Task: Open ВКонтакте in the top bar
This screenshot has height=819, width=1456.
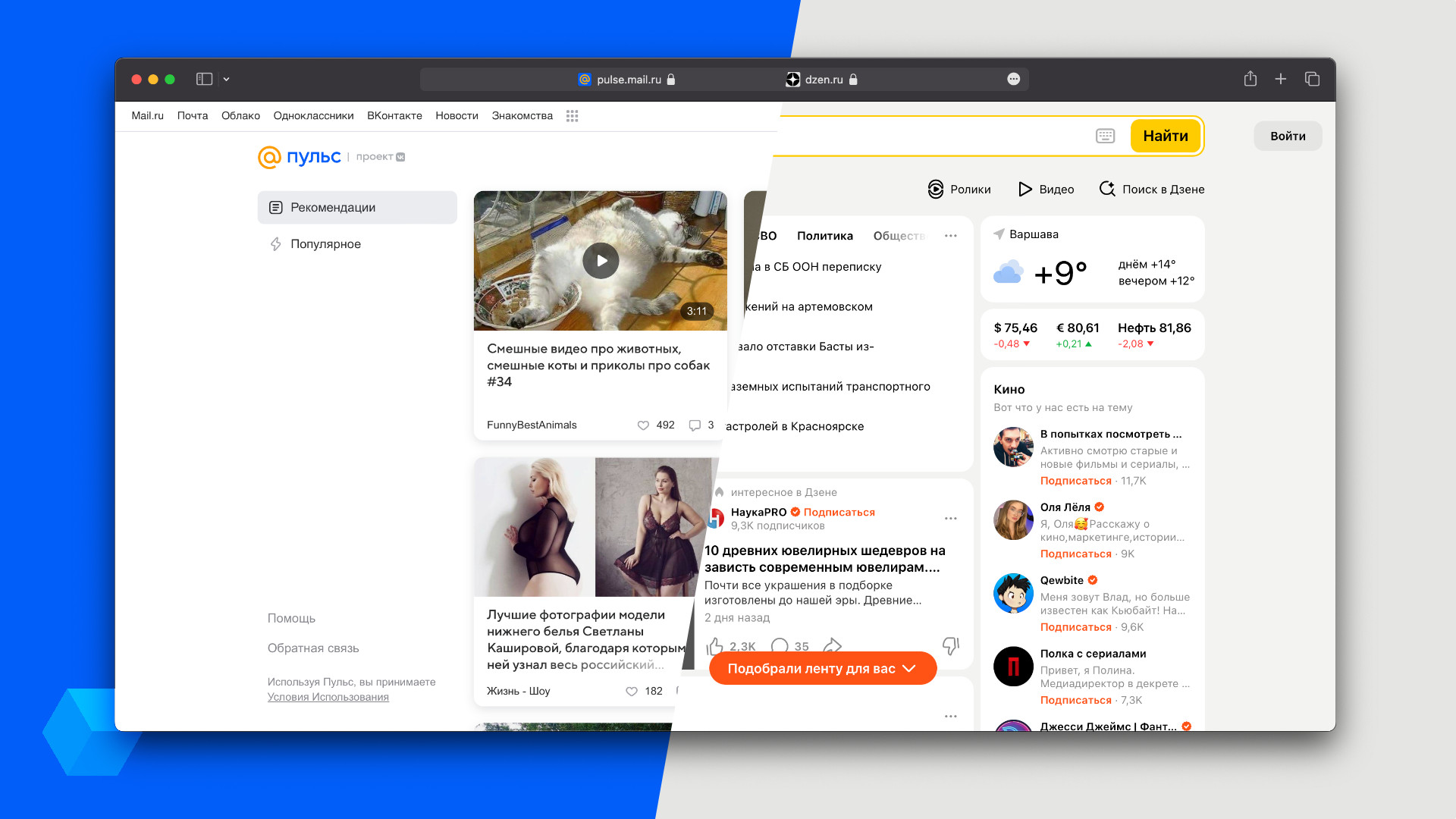Action: click(394, 116)
